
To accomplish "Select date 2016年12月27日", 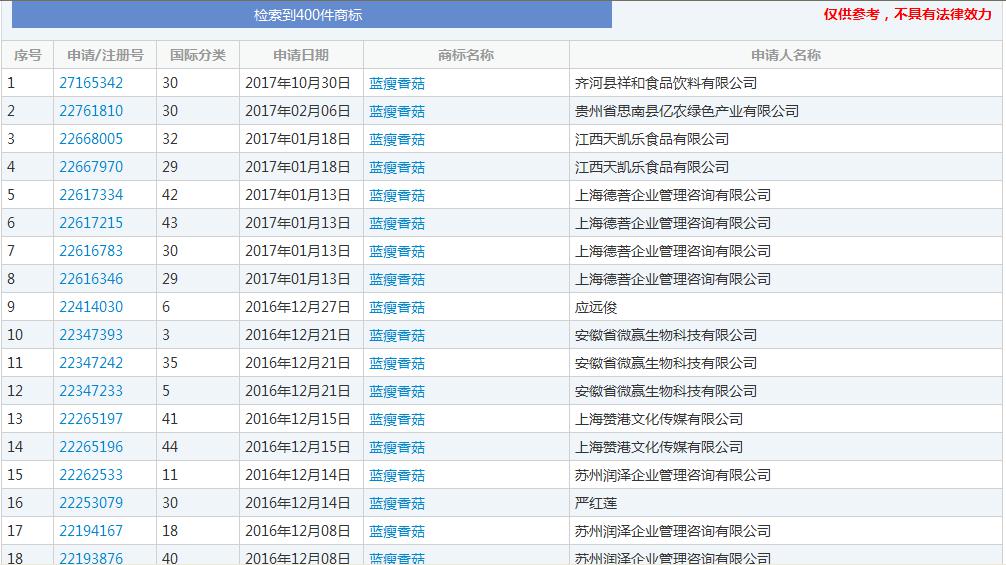I will (298, 307).
